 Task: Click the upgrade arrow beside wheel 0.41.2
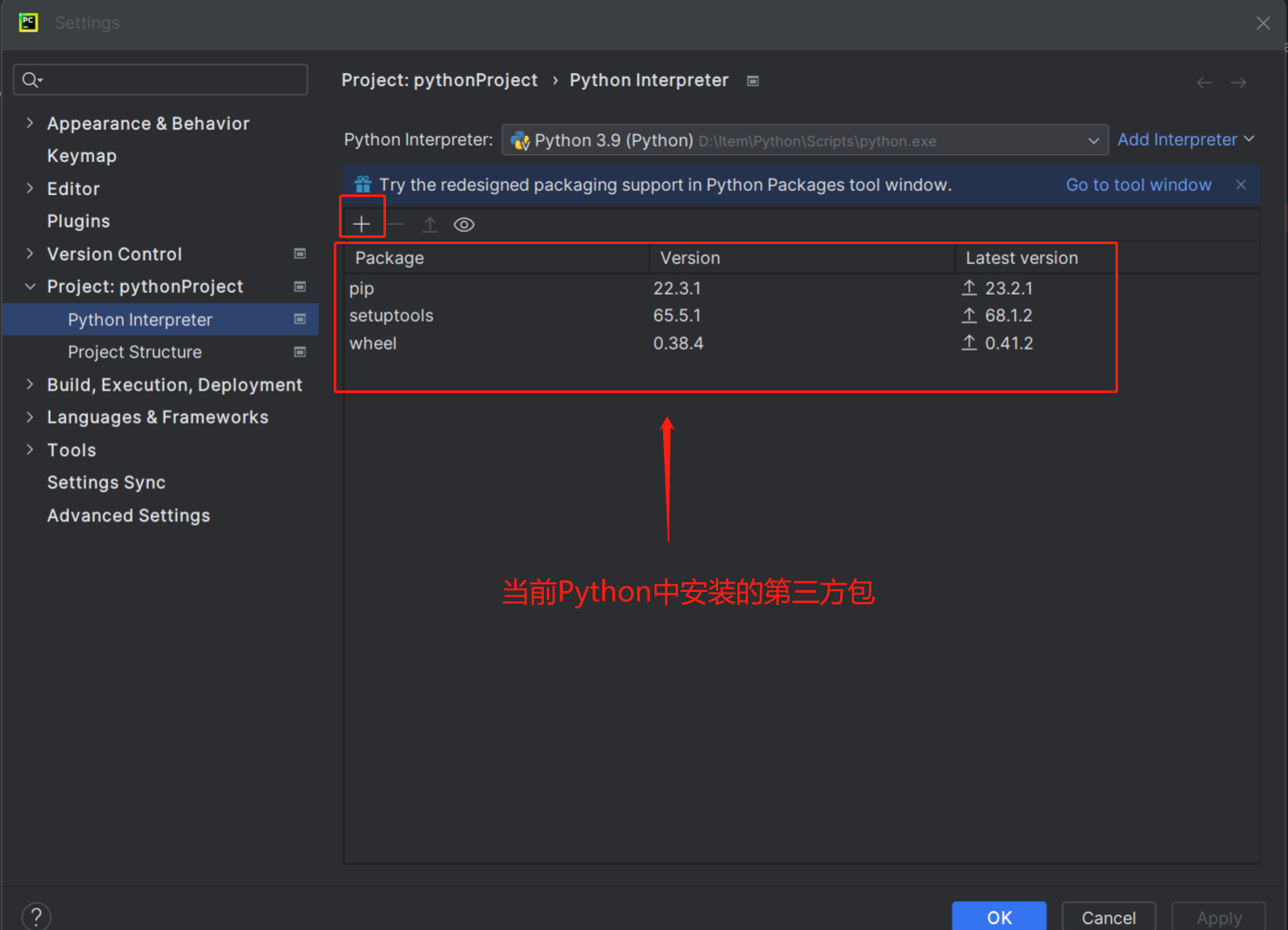969,343
